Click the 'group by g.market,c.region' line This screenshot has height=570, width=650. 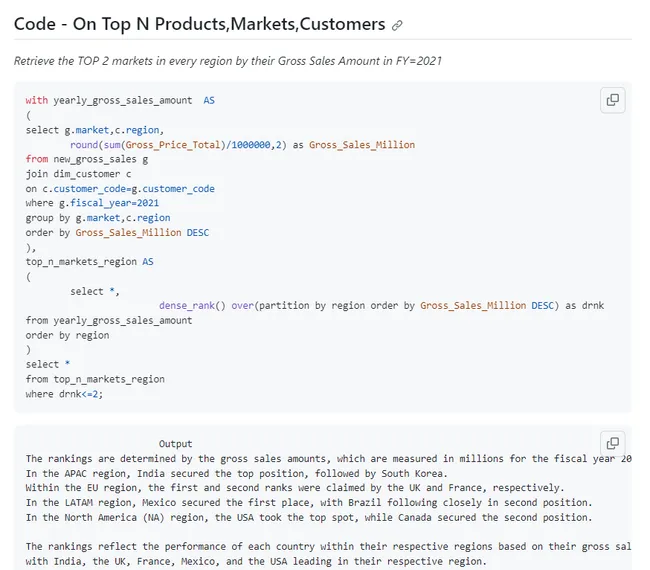point(98,218)
